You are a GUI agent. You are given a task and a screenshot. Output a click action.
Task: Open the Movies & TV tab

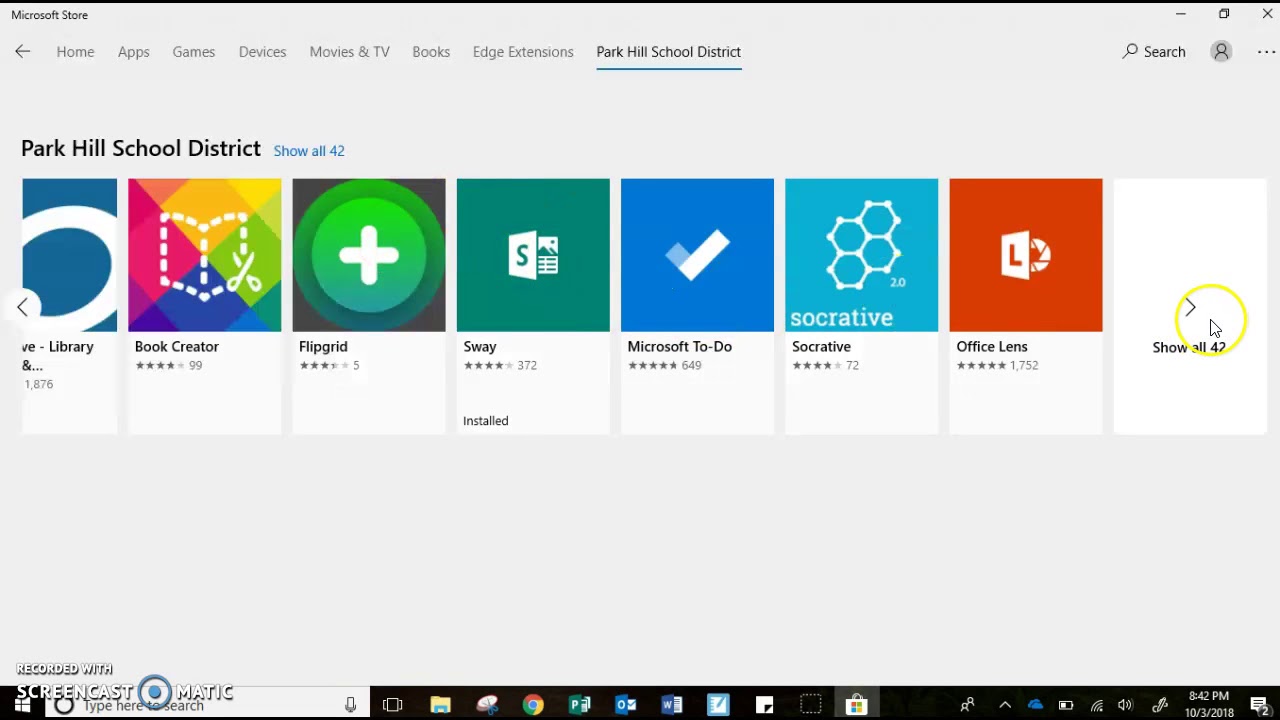point(349,52)
